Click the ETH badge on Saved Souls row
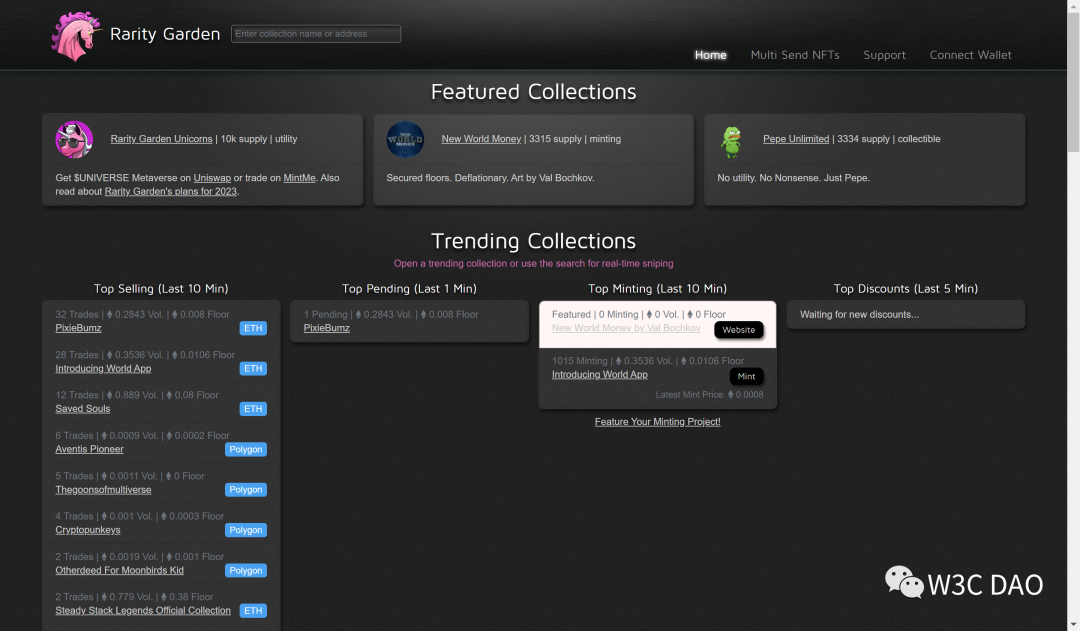 point(253,409)
